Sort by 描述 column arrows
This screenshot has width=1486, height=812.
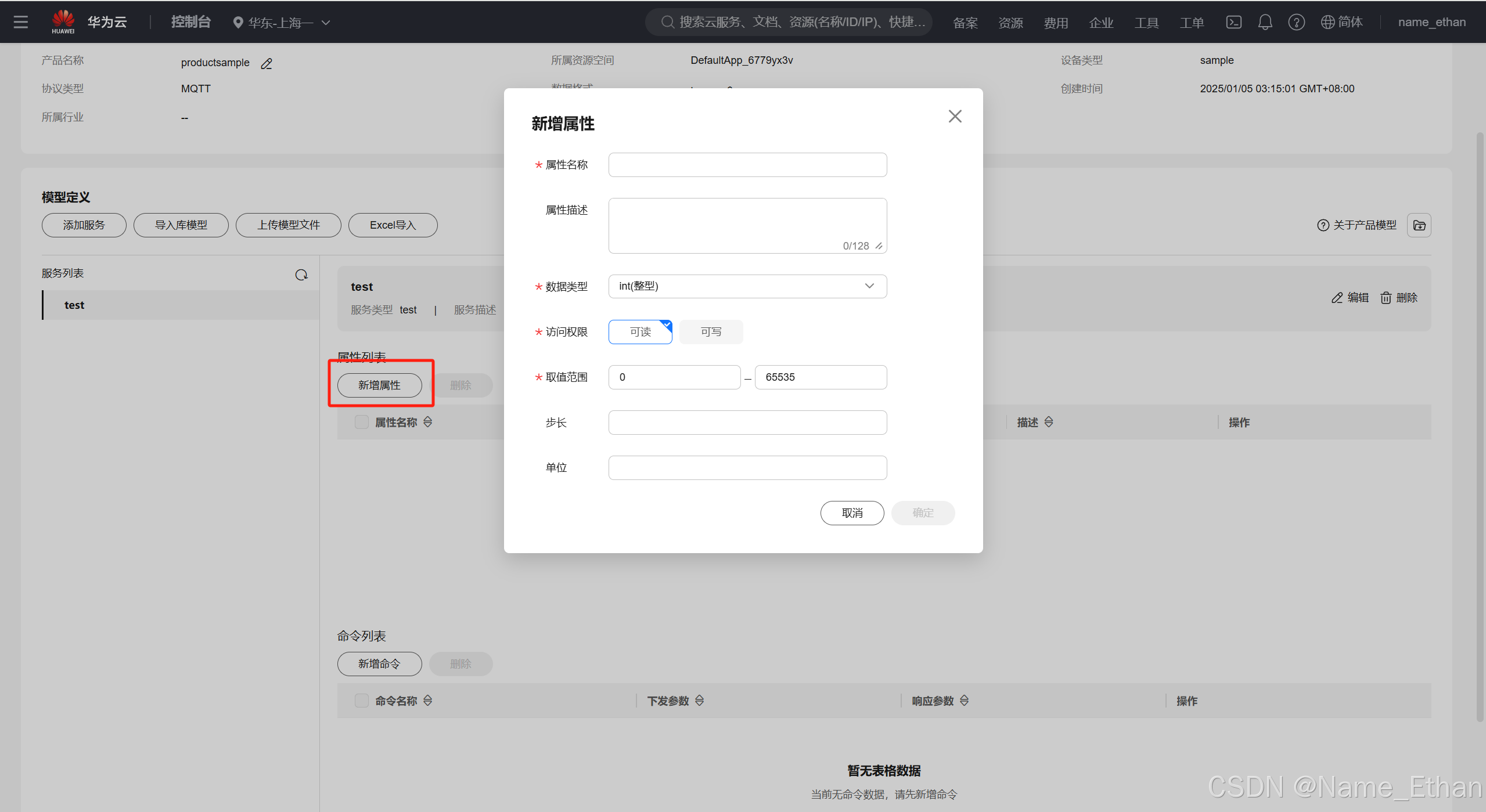tap(1049, 422)
